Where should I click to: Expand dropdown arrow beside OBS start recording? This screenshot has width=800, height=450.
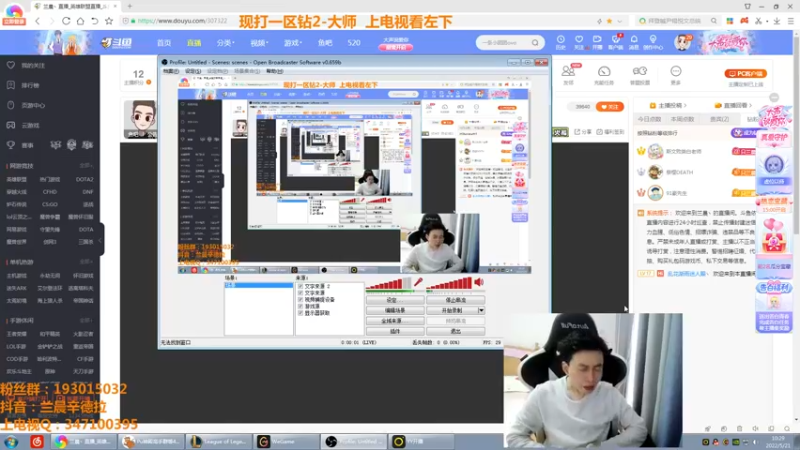(x=481, y=310)
